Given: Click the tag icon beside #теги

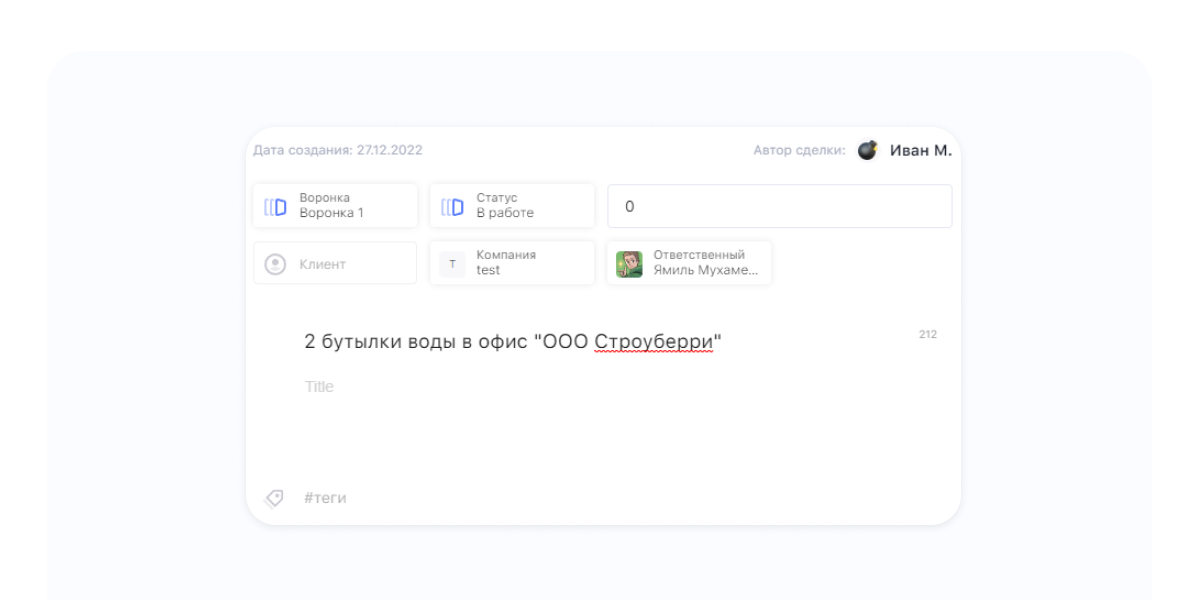Looking at the screenshot, I should pyautogui.click(x=274, y=498).
